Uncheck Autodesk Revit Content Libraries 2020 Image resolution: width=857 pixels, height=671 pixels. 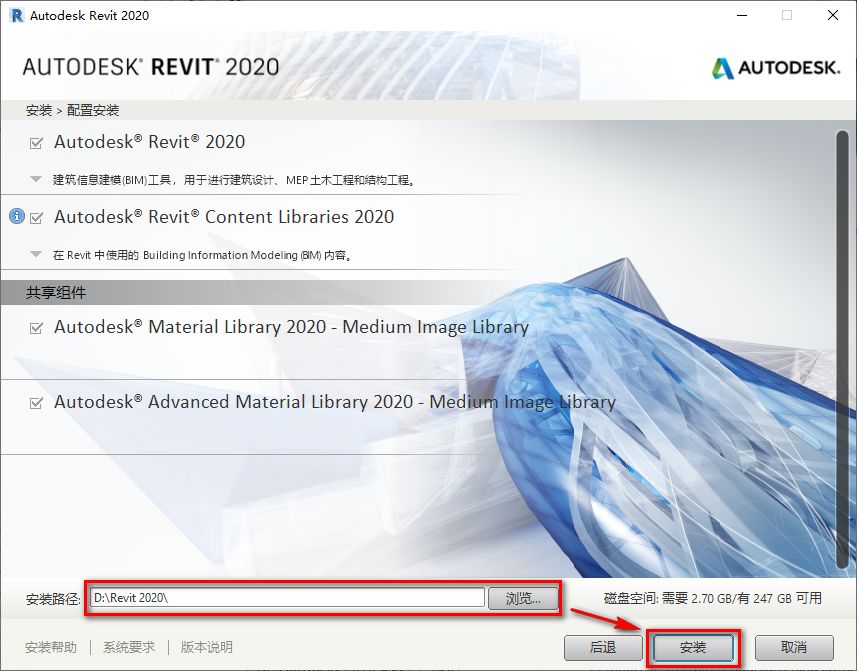point(35,216)
